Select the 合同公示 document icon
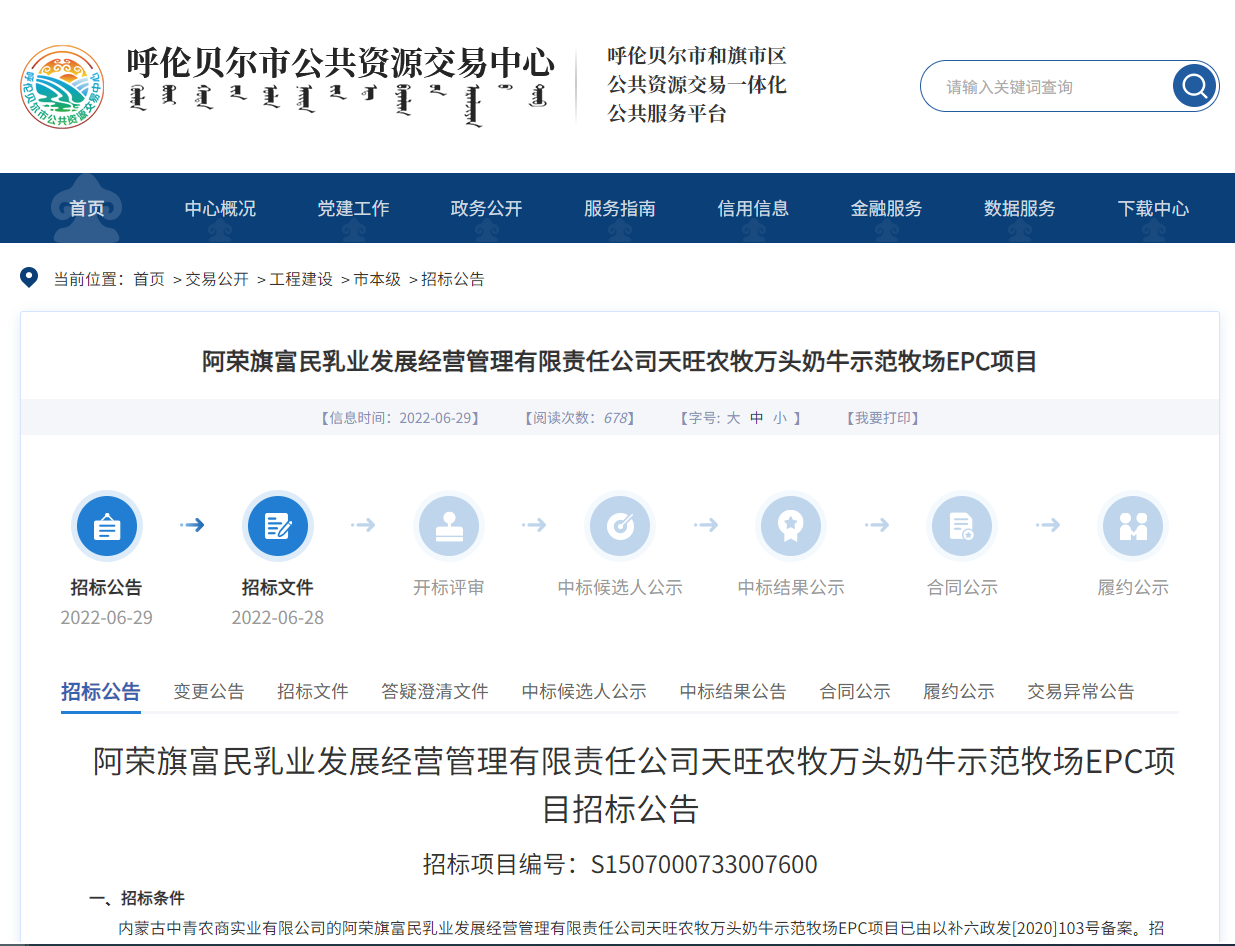This screenshot has width=1235, height=946. pyautogui.click(x=962, y=526)
